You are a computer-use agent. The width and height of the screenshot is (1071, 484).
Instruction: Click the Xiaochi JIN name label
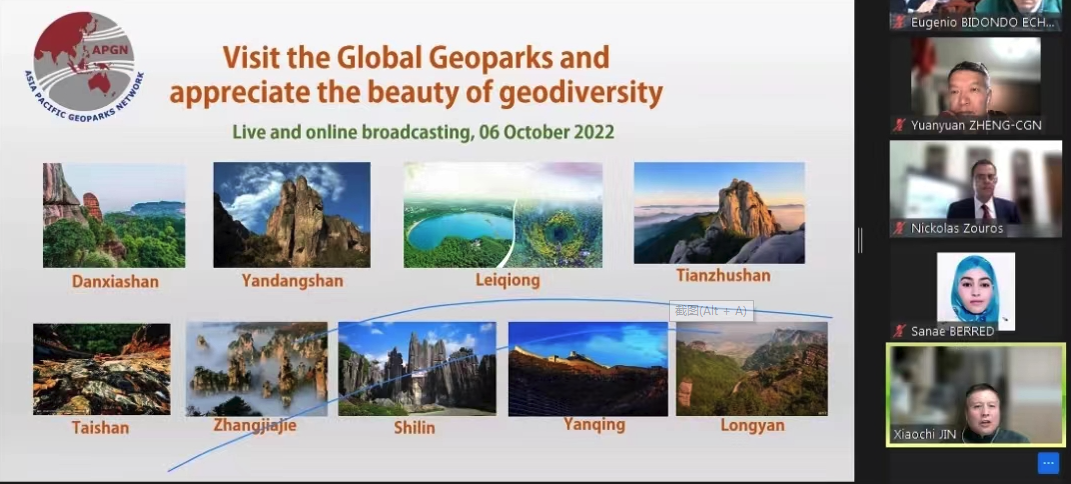pyautogui.click(x=925, y=435)
